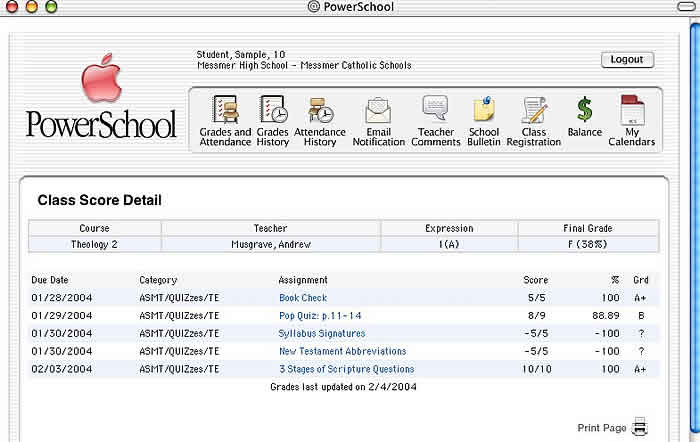700x442 pixels.
Task: Click the Grd column header
Action: [x=641, y=280]
